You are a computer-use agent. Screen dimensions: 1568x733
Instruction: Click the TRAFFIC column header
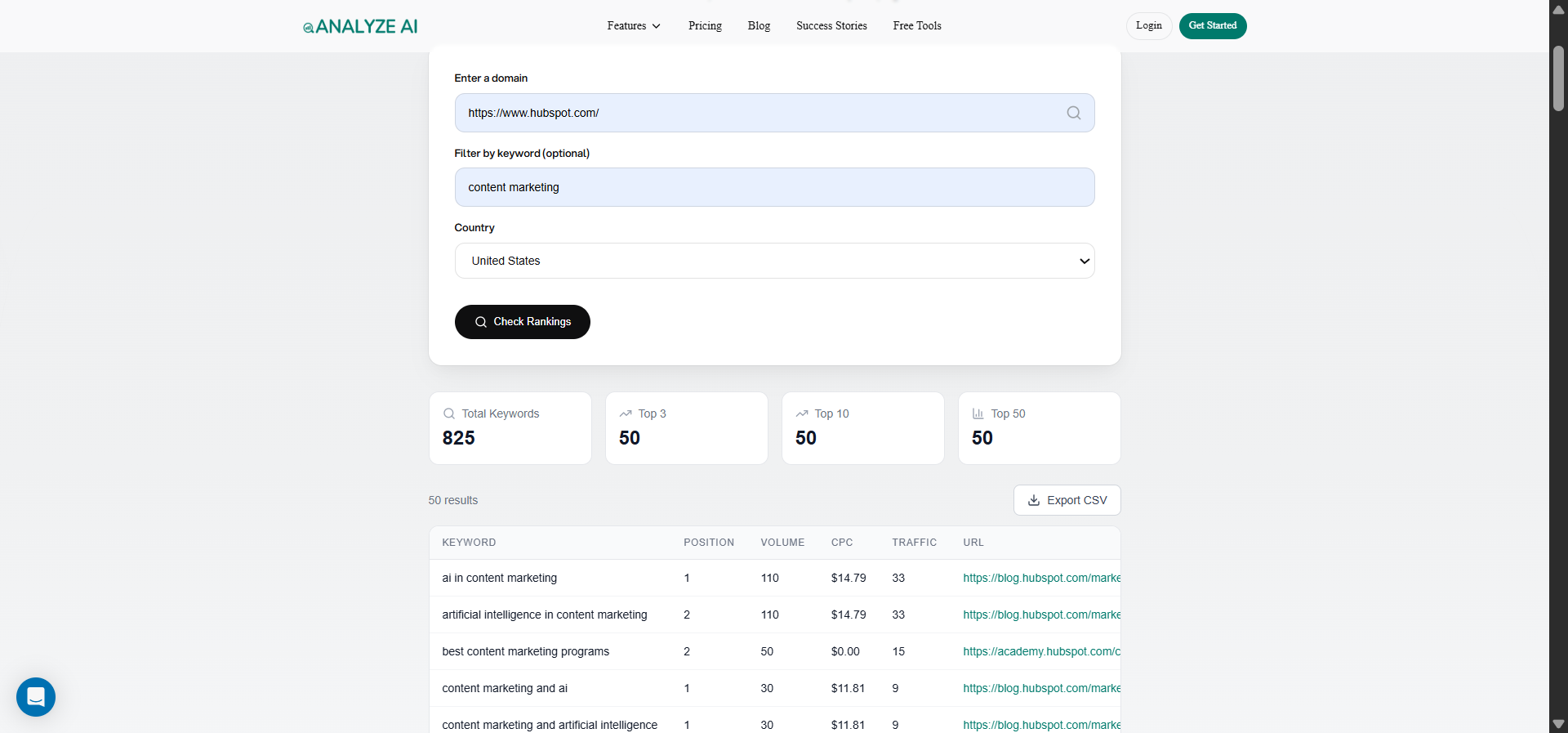pos(914,543)
